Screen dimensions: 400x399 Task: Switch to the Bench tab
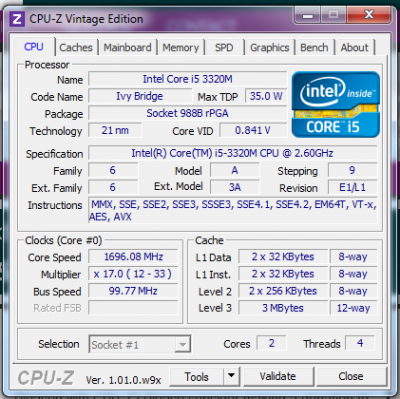pos(314,48)
